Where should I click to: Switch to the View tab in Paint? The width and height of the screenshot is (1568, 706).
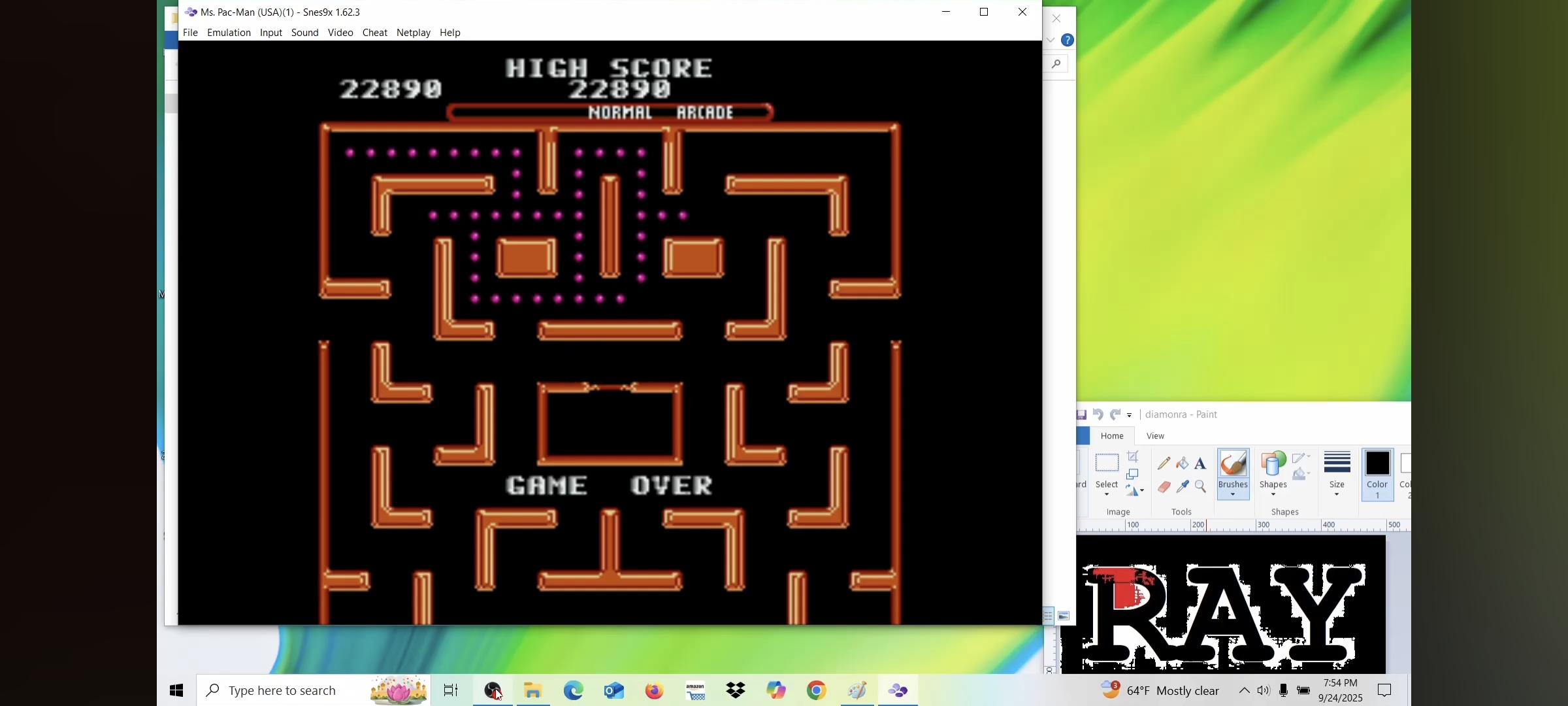coord(1155,436)
